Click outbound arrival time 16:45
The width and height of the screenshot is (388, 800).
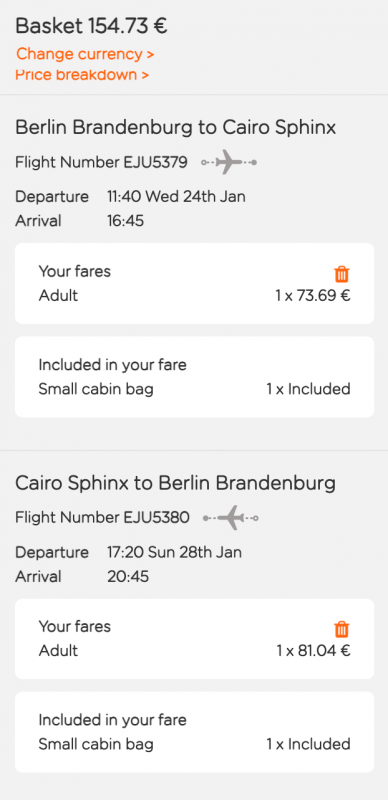(x=125, y=221)
